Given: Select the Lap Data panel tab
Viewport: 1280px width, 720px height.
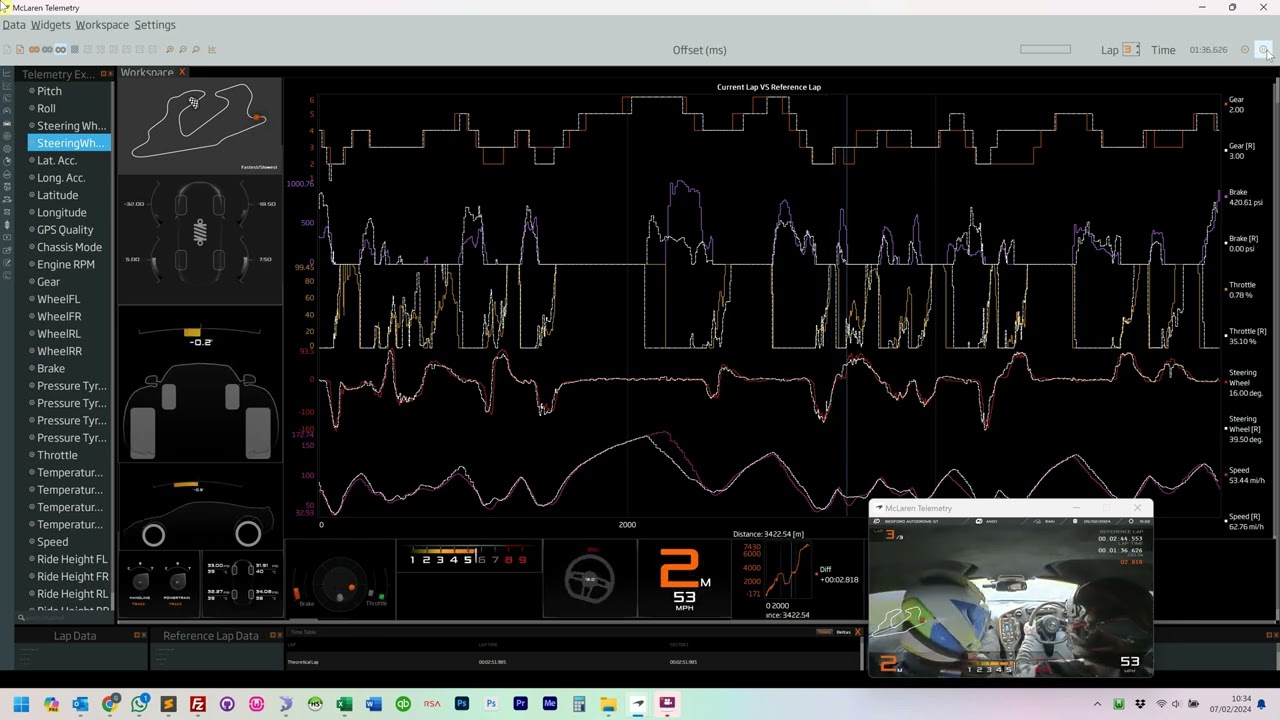Looking at the screenshot, I should tap(75, 635).
